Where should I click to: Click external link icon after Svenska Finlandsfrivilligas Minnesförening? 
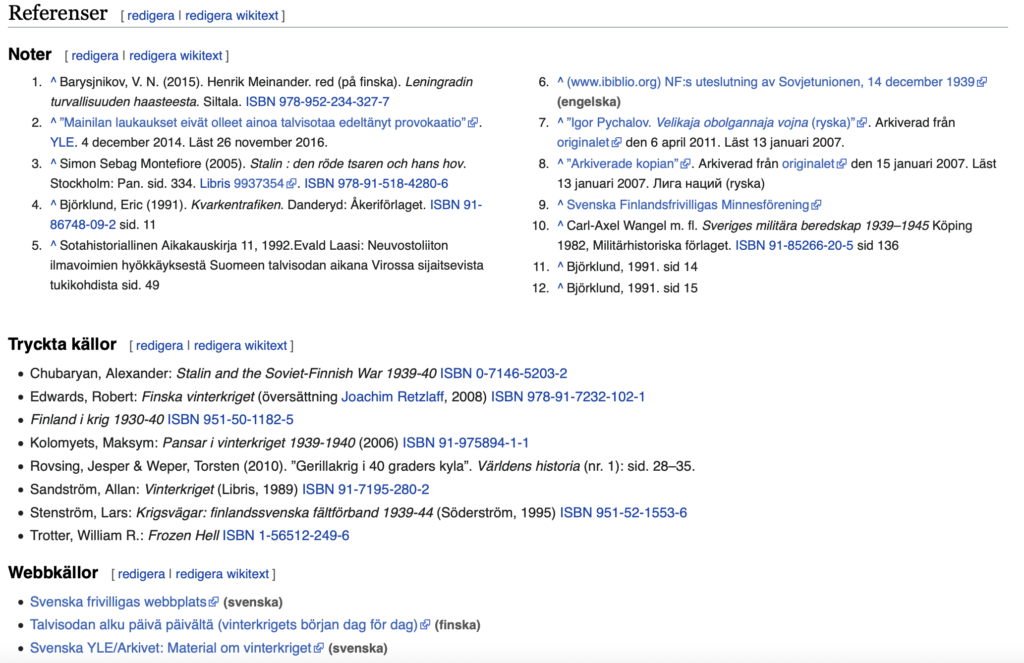tap(817, 205)
